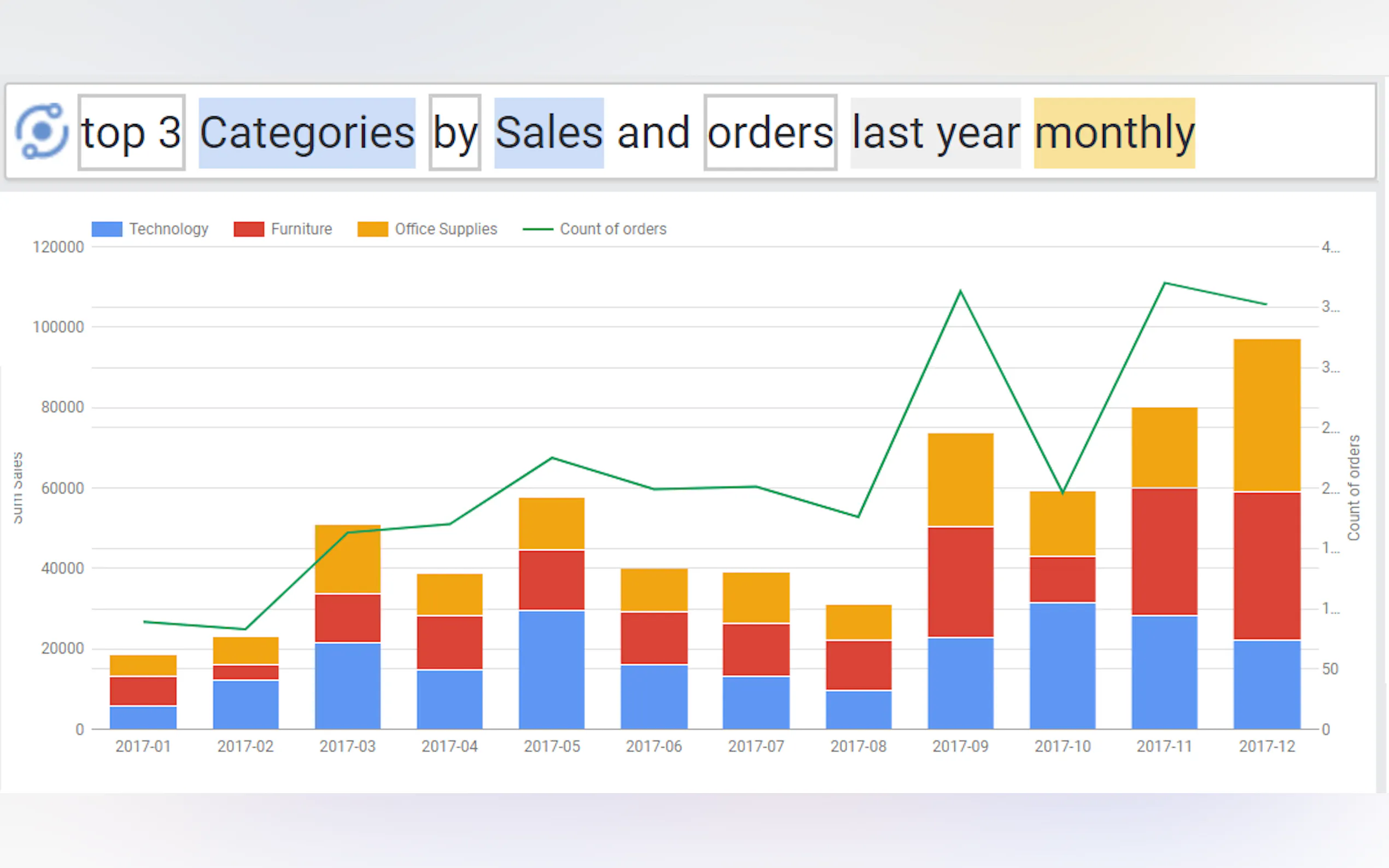
Task: Select the yellow 'monthly' token
Action: tap(1114, 133)
